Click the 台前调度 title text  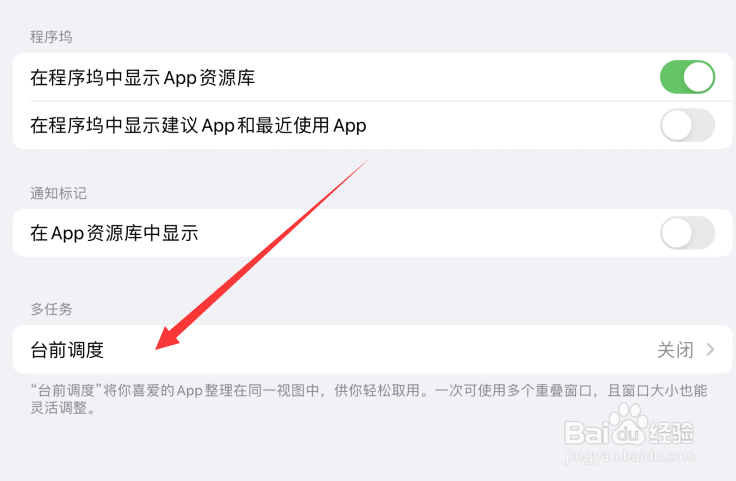(67, 350)
